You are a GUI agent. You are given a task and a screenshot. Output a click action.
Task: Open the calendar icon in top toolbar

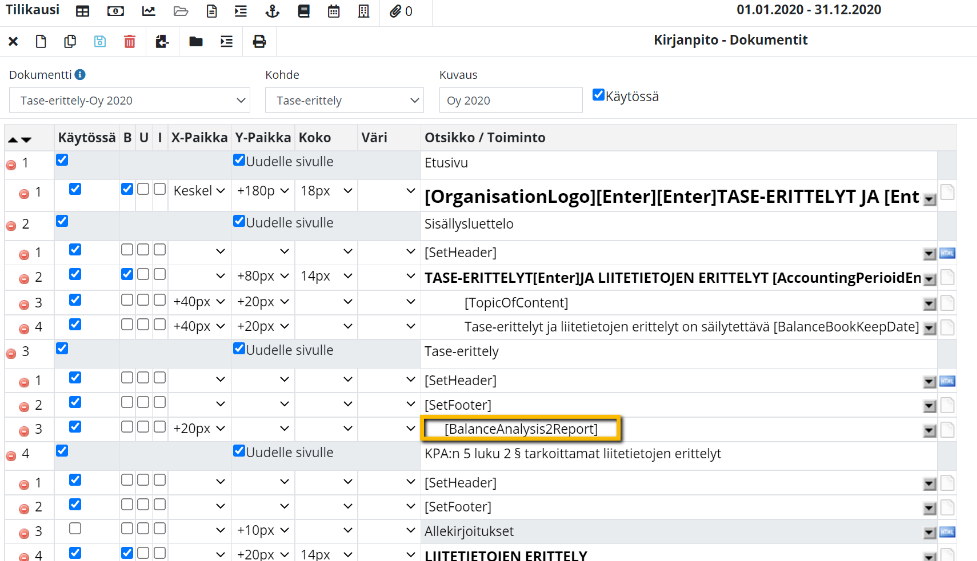point(333,11)
